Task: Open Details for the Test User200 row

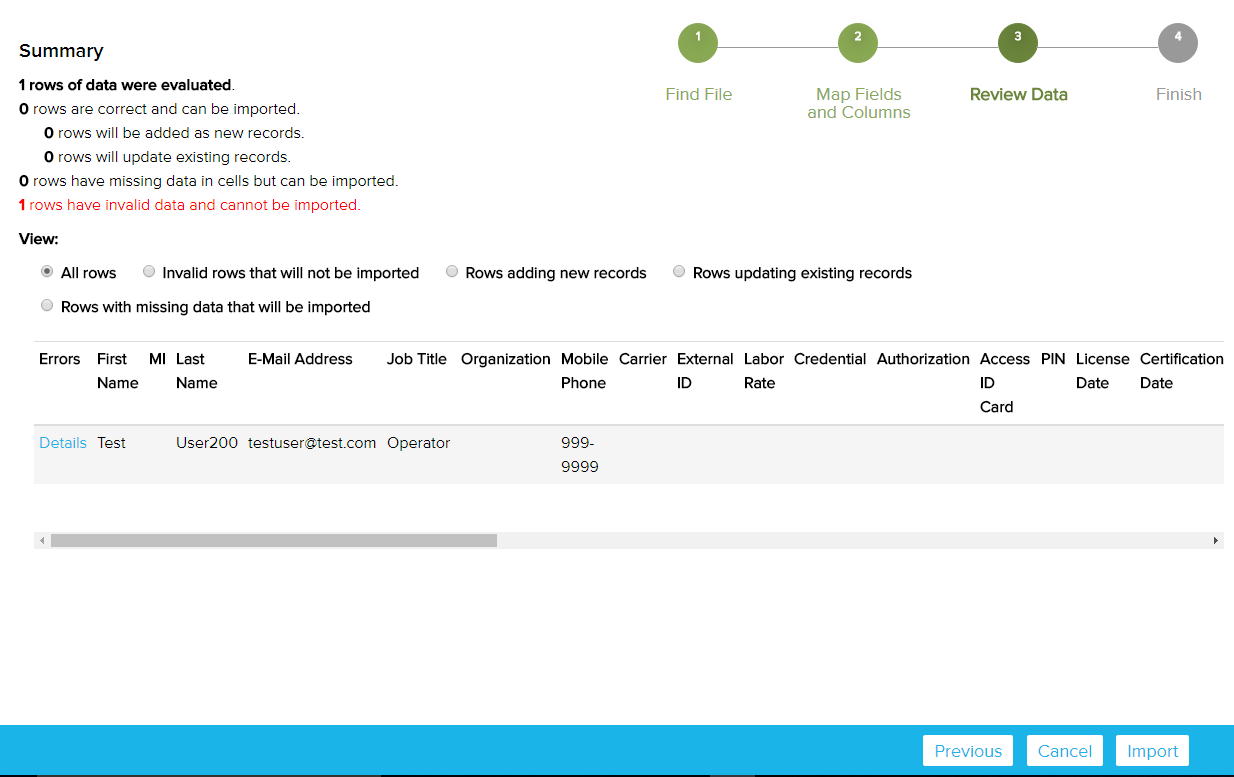Action: click(x=63, y=442)
